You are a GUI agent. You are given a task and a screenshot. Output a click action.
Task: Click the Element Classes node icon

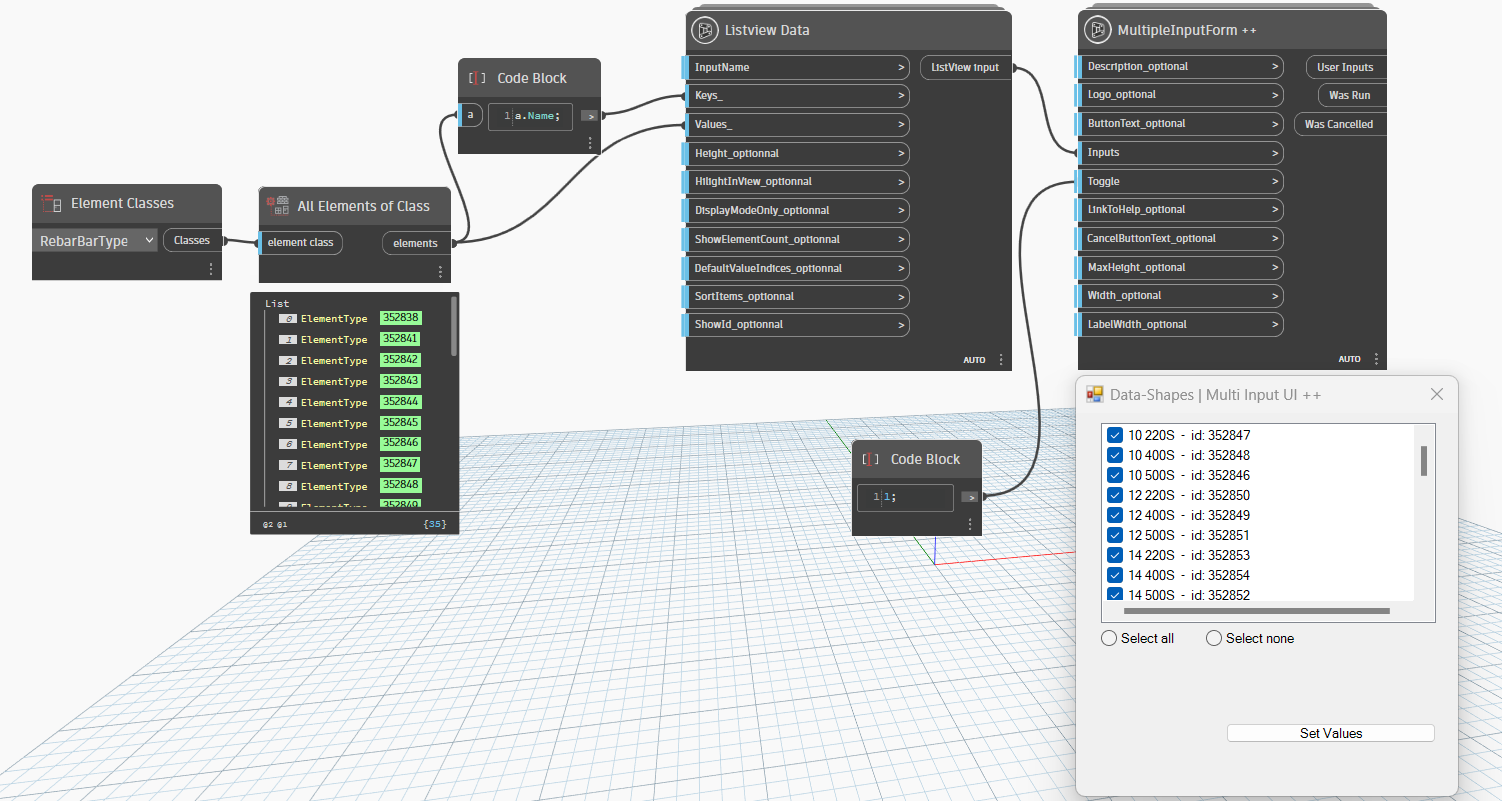point(49,203)
